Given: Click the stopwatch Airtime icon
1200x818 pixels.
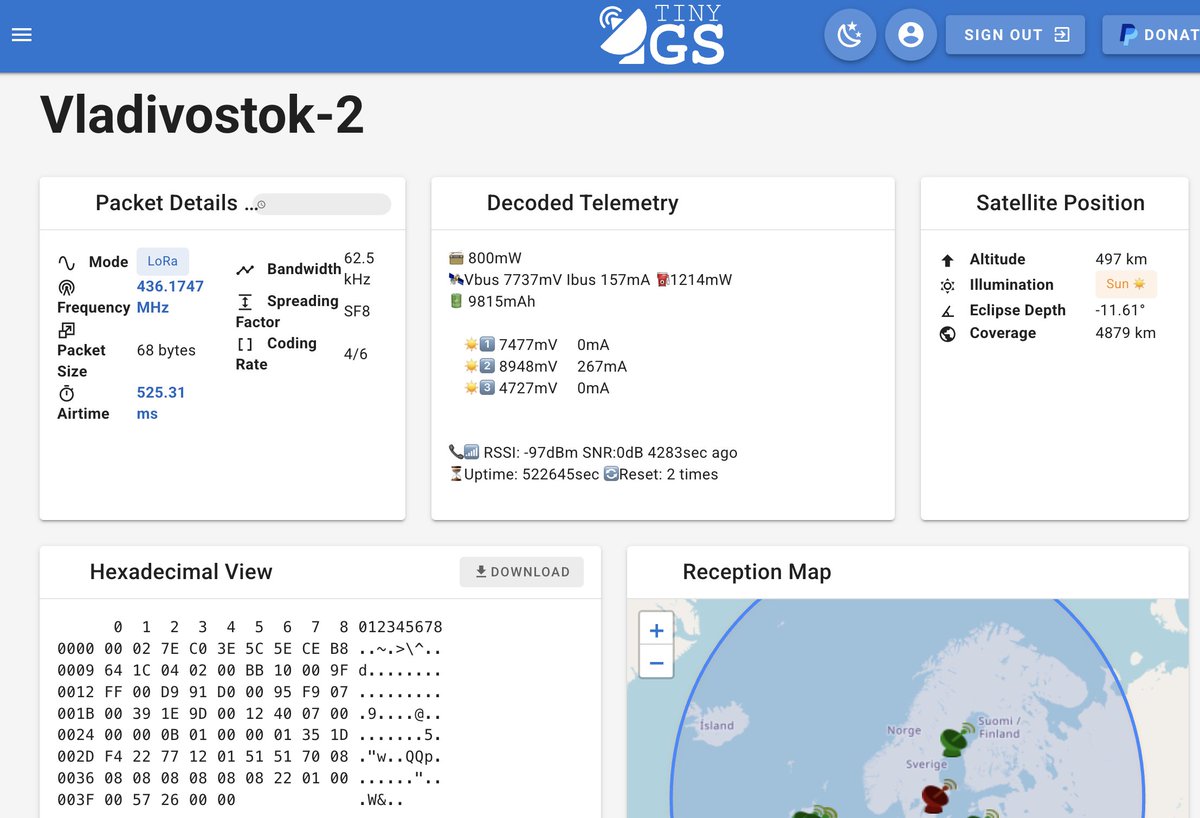Looking at the screenshot, I should coord(67,393).
